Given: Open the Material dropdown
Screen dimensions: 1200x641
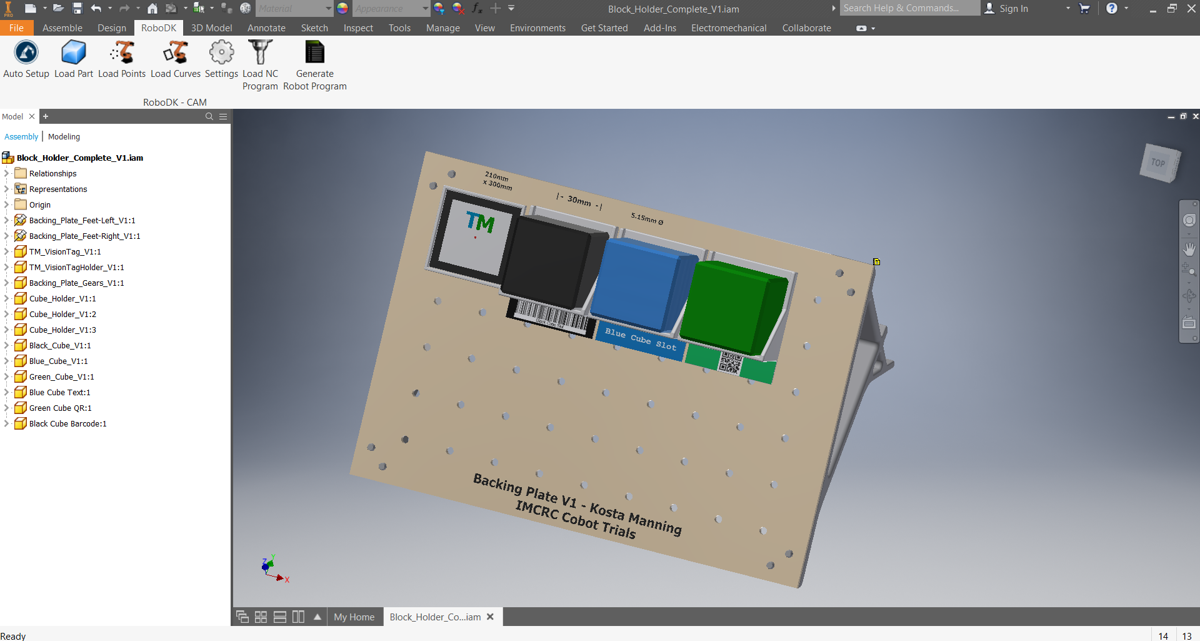Looking at the screenshot, I should pyautogui.click(x=326, y=9).
